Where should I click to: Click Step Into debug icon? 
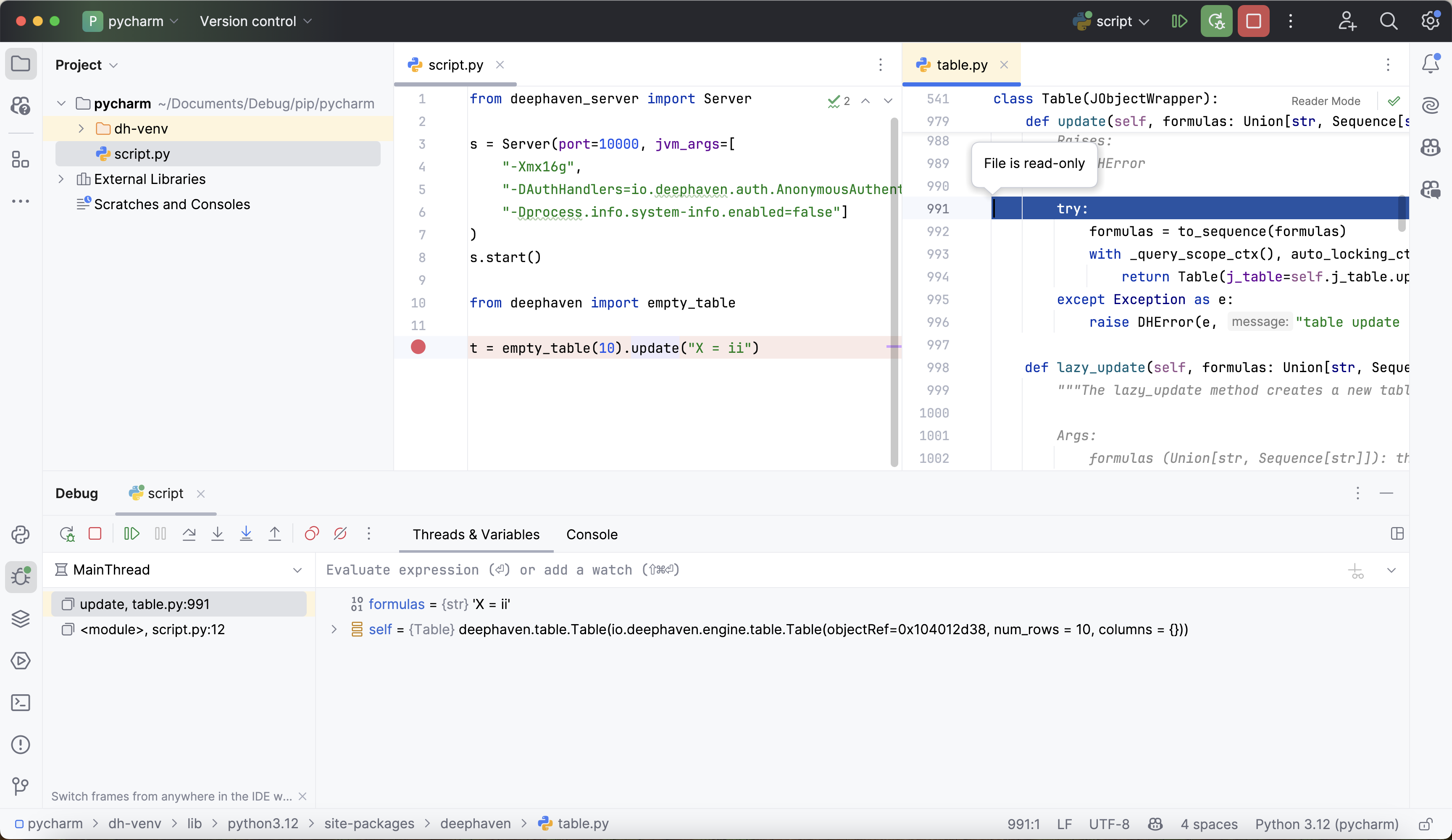pyautogui.click(x=217, y=534)
